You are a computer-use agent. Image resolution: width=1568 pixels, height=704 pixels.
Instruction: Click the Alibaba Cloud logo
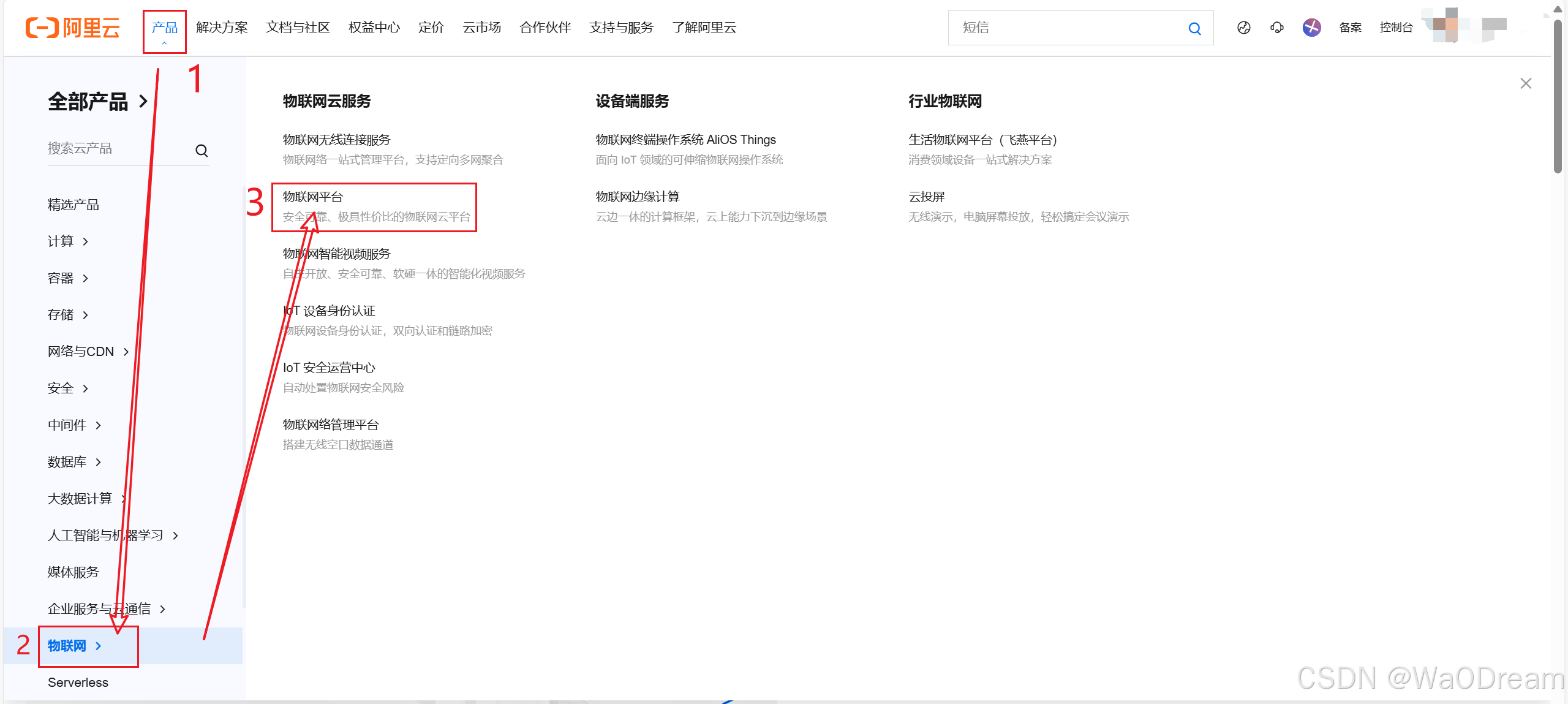[x=73, y=28]
